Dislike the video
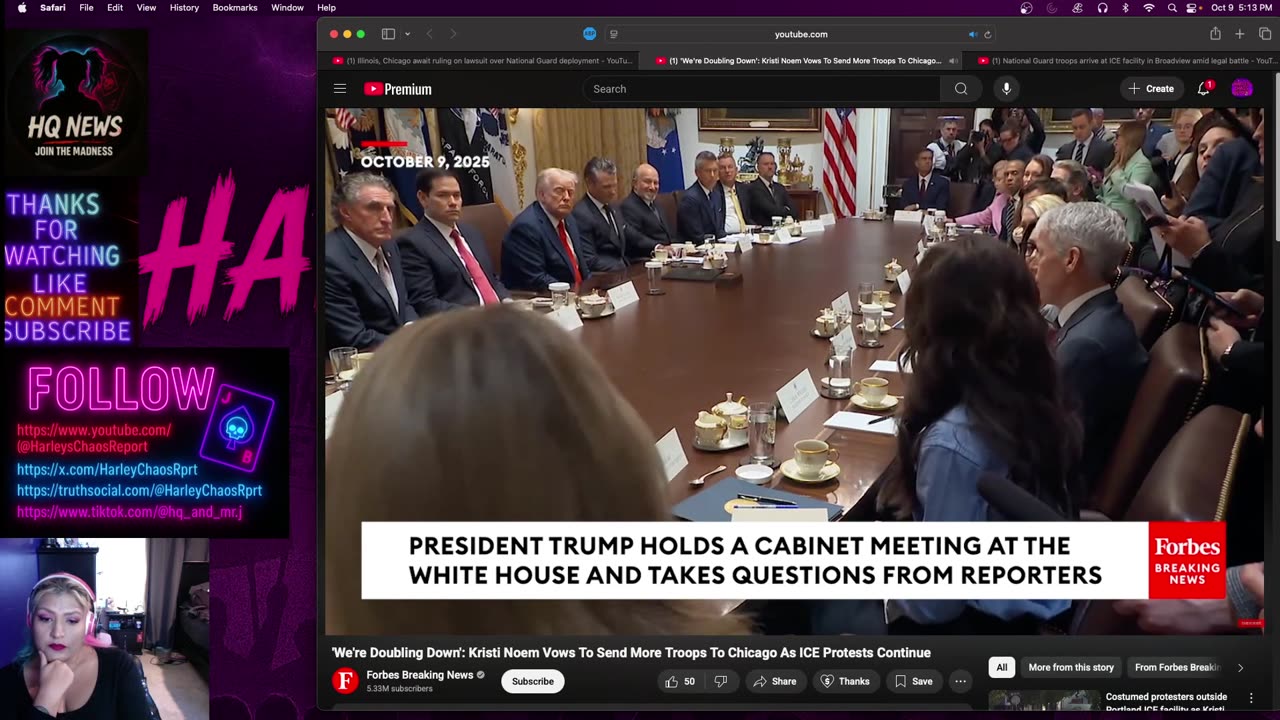This screenshot has height=720, width=1280. click(721, 681)
